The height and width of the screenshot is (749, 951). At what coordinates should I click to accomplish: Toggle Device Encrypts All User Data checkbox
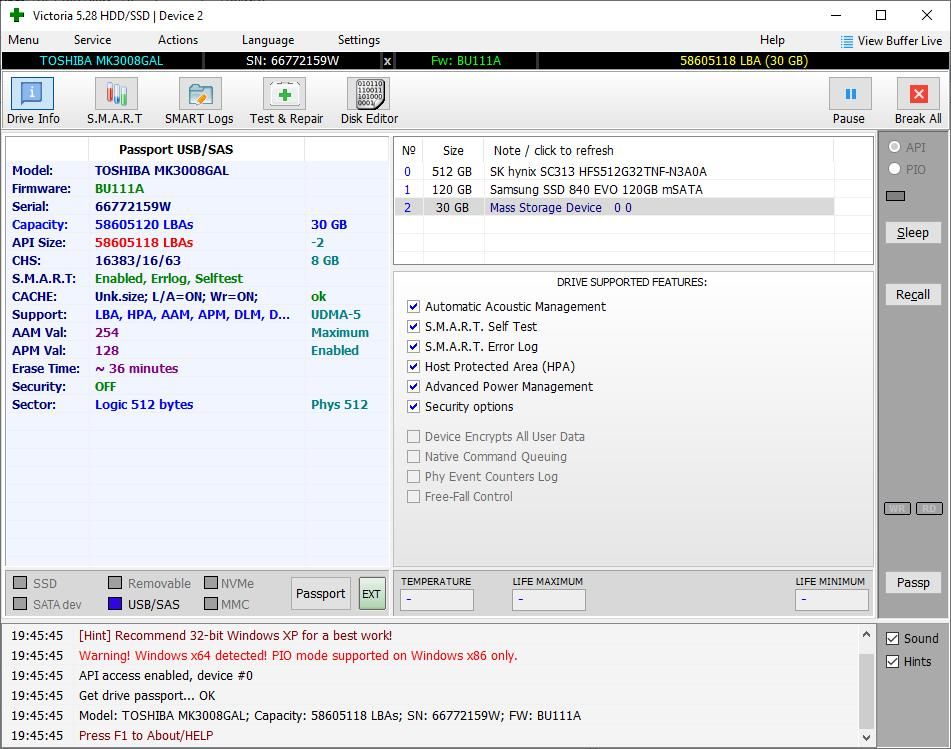click(413, 436)
